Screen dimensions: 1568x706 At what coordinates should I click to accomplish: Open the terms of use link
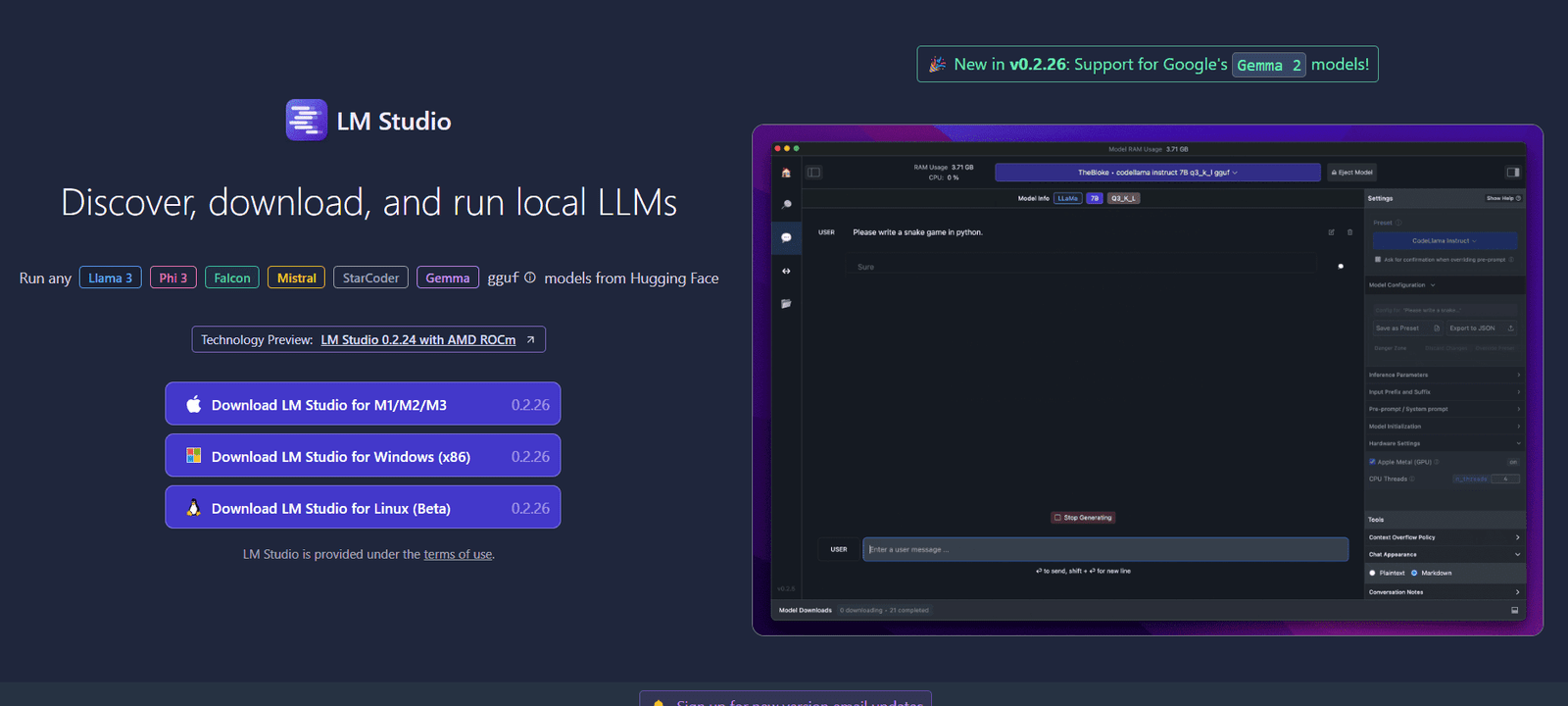458,555
